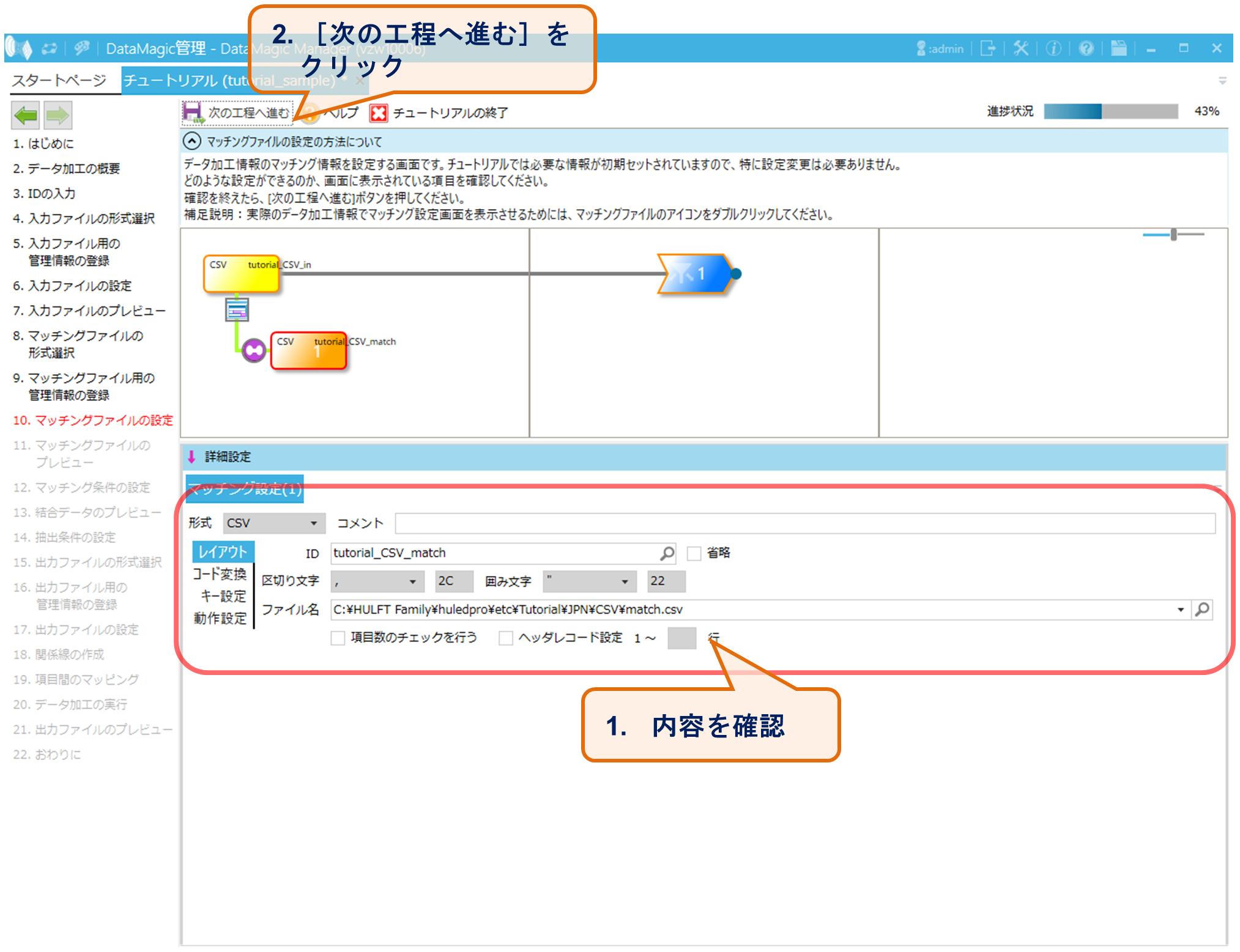1240x952 pixels.
Task: Collapse the マッチングファイルの設定の方法について section
Action: point(192,142)
